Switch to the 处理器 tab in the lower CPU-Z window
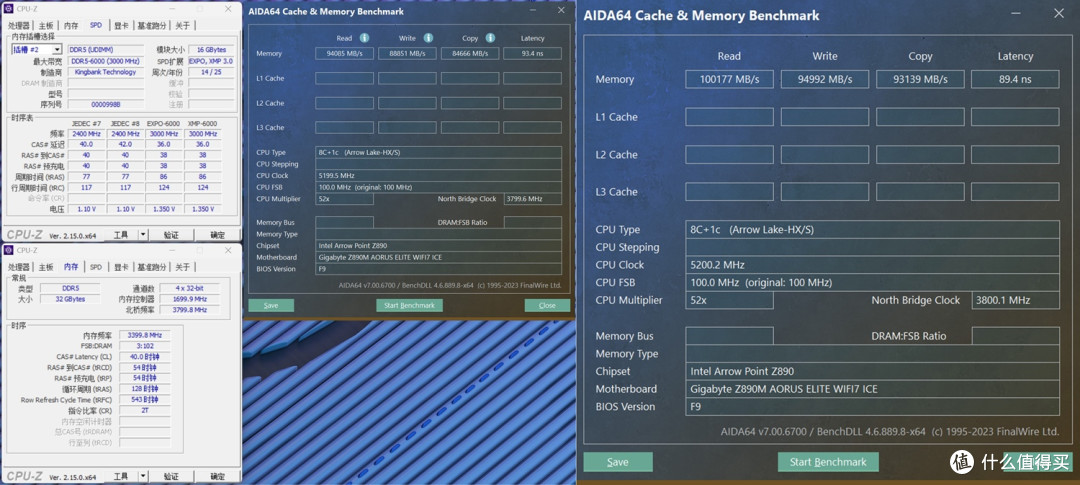The height and width of the screenshot is (485, 1080). tap(19, 267)
